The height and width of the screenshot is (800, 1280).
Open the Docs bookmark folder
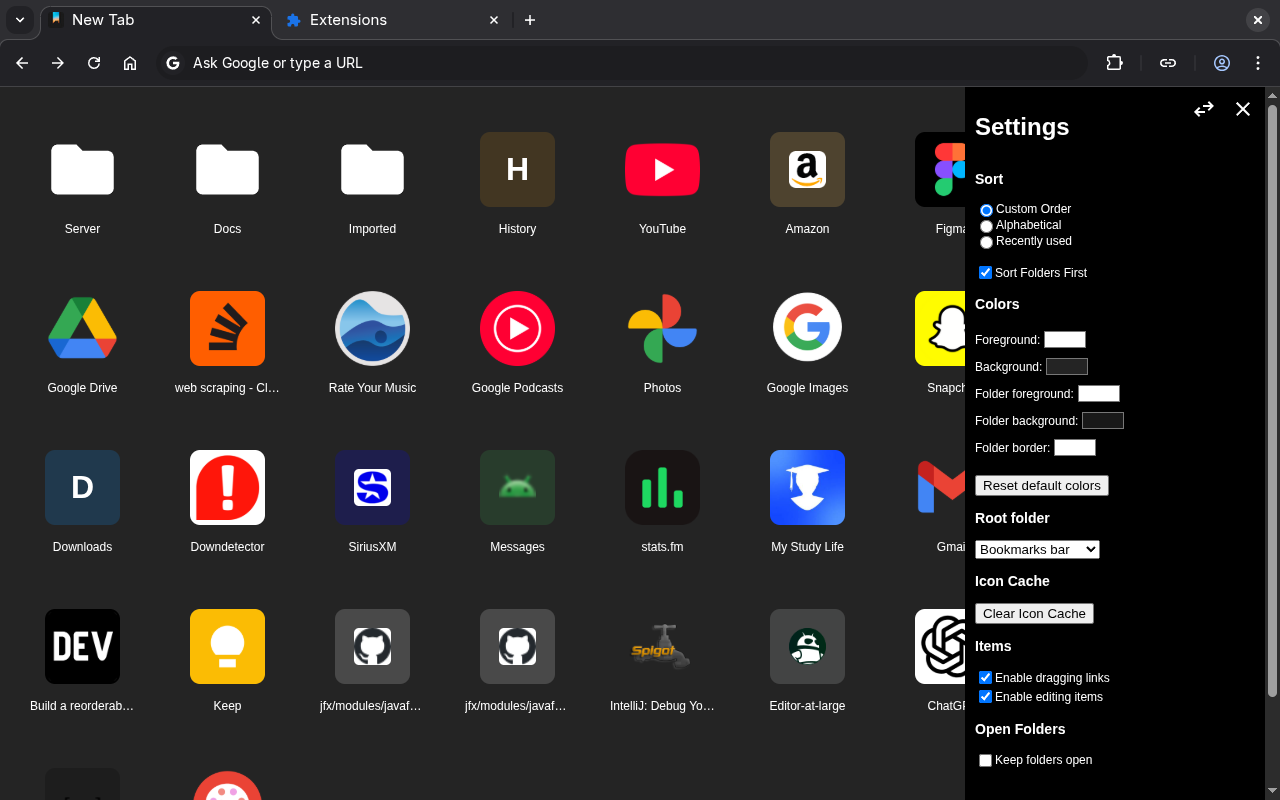click(227, 170)
